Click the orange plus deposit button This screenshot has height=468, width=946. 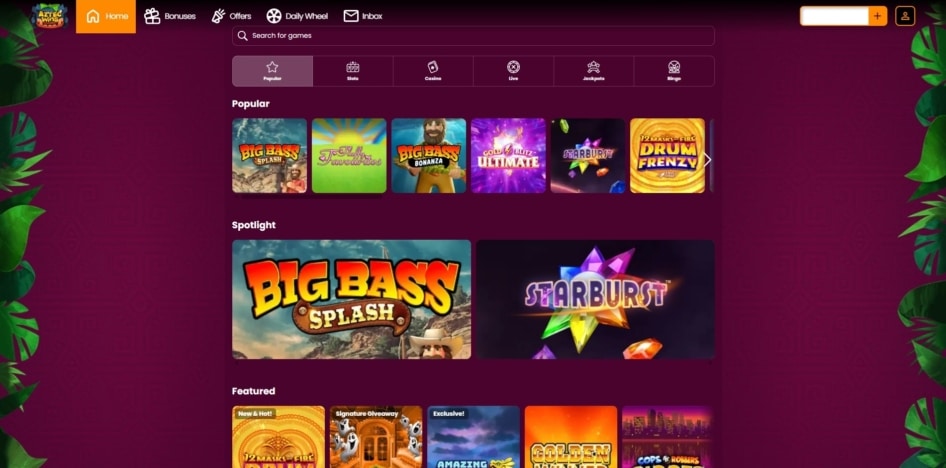[x=877, y=16]
